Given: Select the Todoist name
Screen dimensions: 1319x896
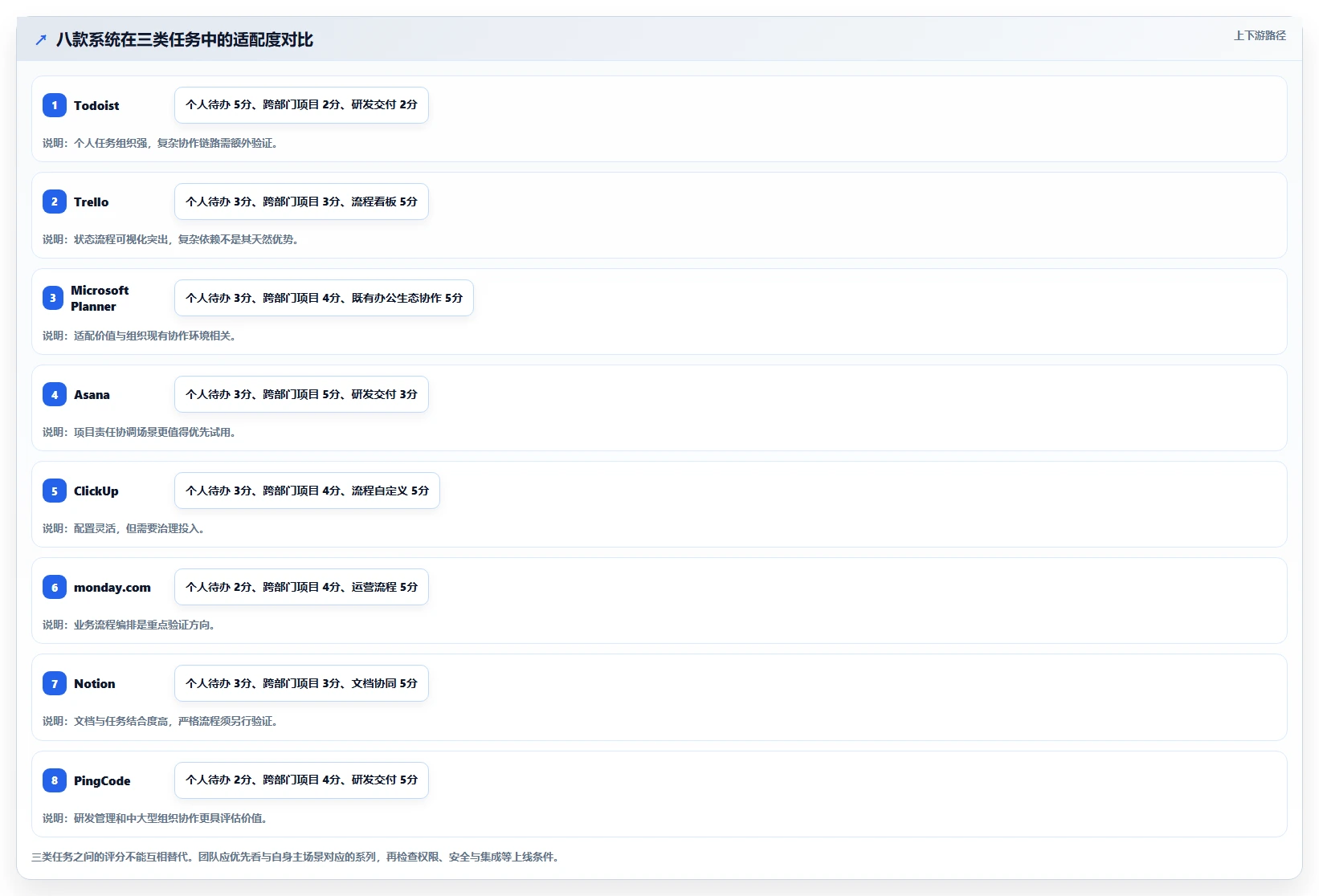Looking at the screenshot, I should [96, 105].
